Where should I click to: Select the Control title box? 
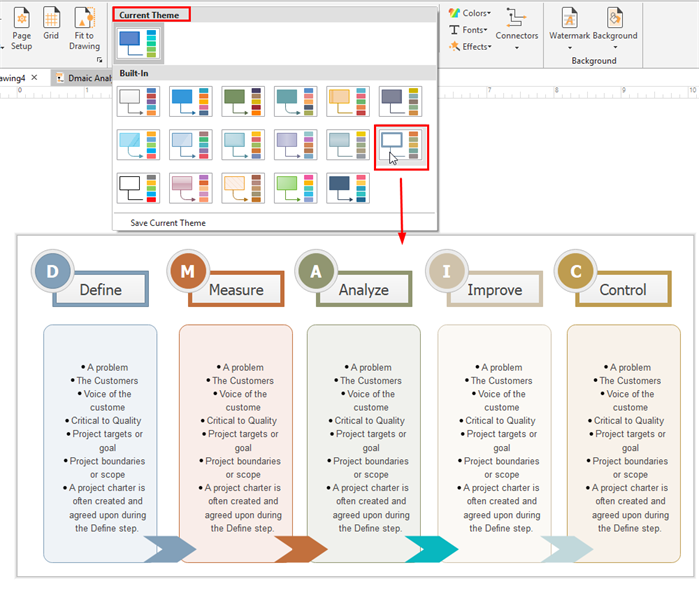coord(623,289)
